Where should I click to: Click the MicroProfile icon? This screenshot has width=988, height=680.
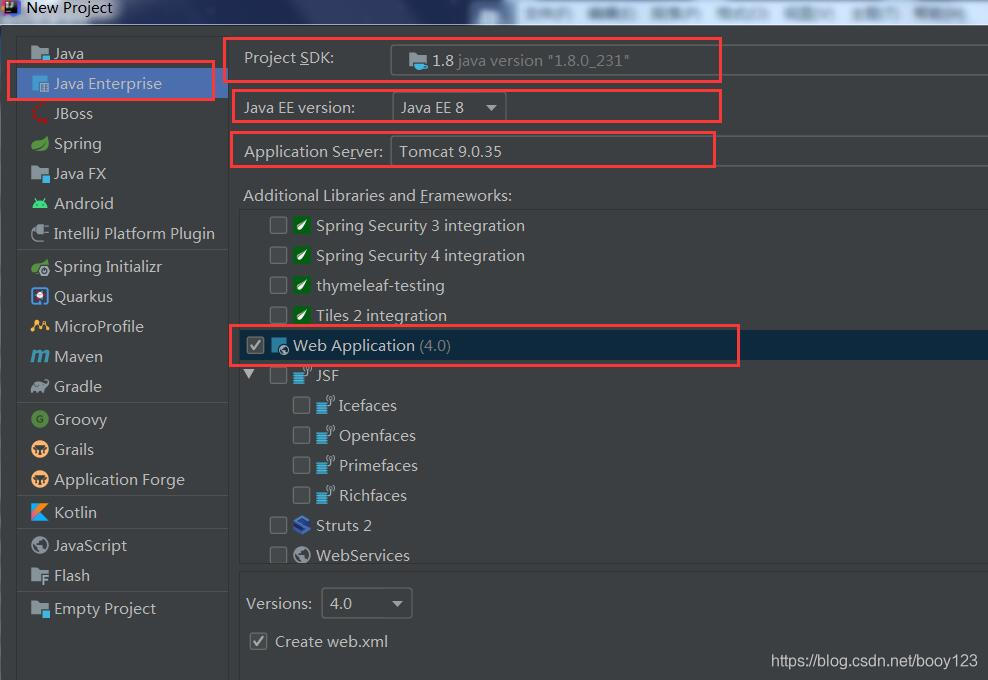[x=40, y=326]
